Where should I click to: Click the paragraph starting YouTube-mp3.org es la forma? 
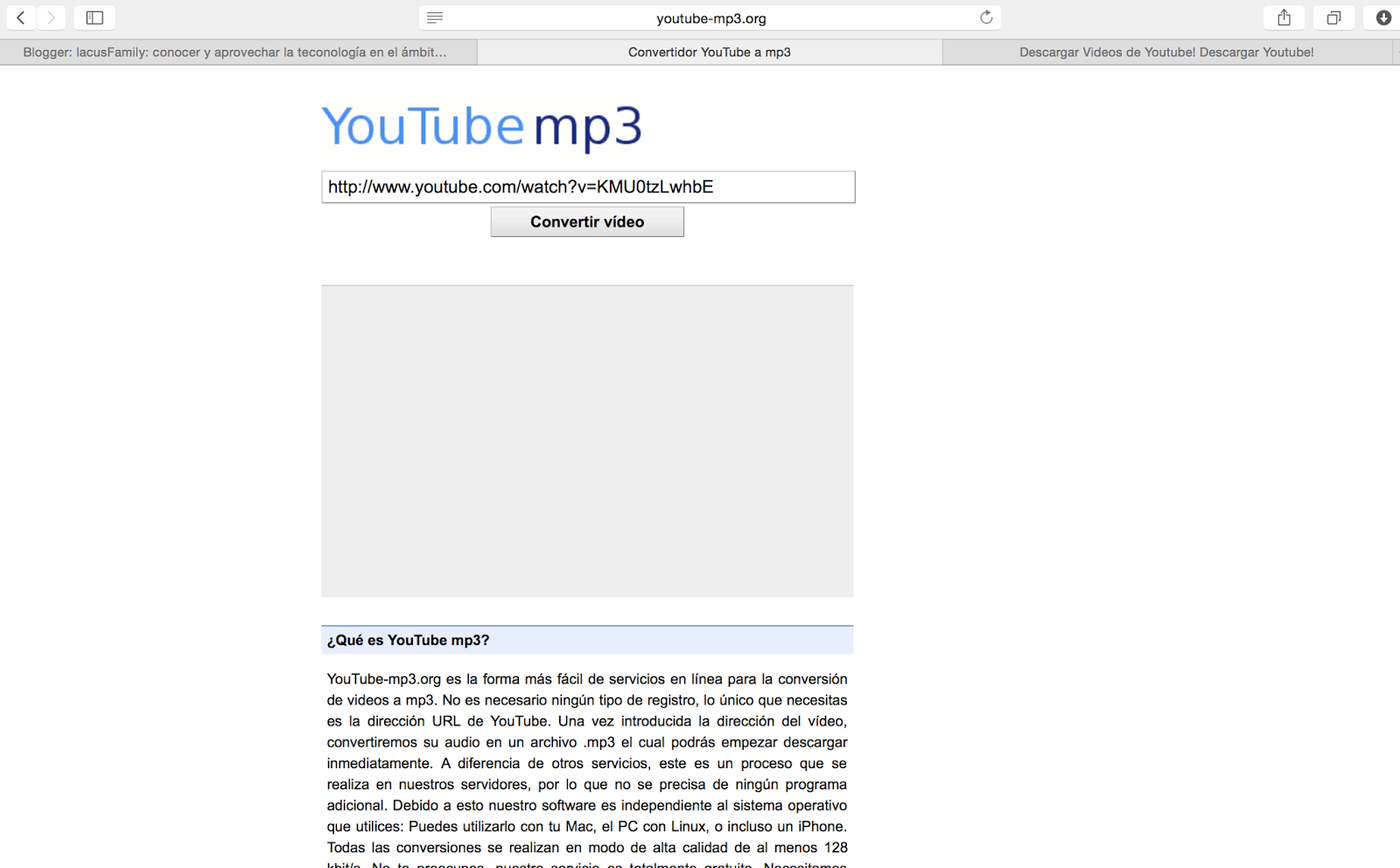click(x=587, y=770)
